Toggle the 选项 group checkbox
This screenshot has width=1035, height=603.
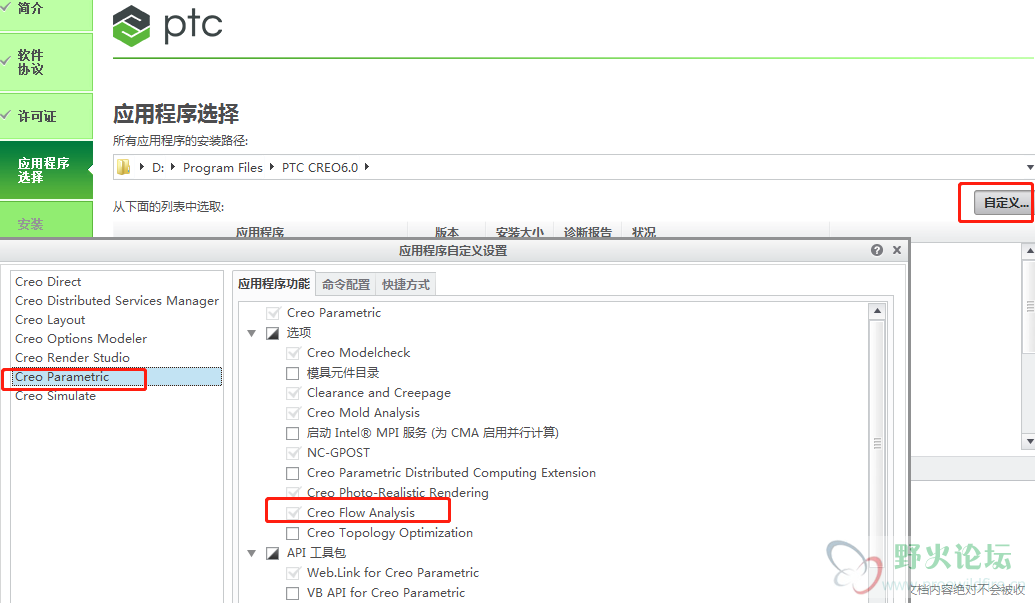click(x=273, y=333)
